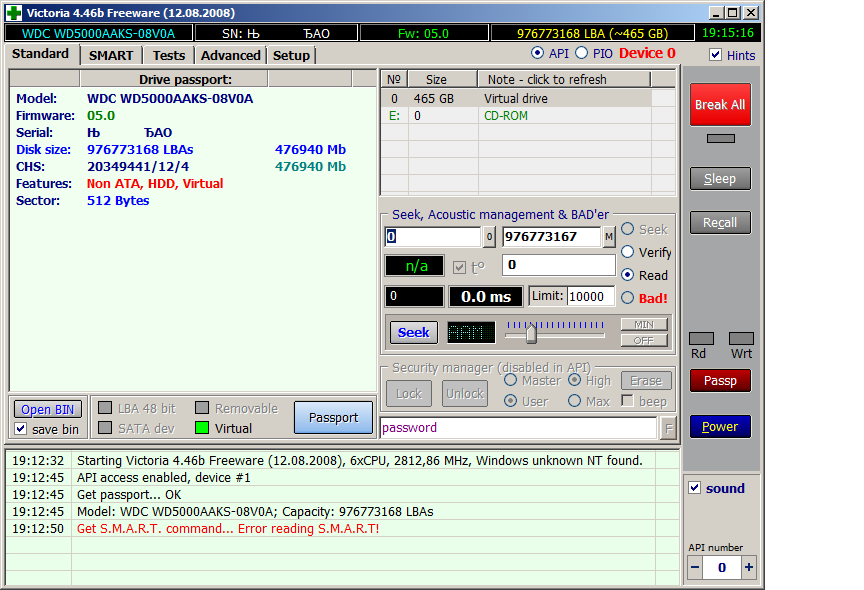The width and height of the screenshot is (864, 590).
Task: Click the 'F' button next to password field
Action: point(668,428)
